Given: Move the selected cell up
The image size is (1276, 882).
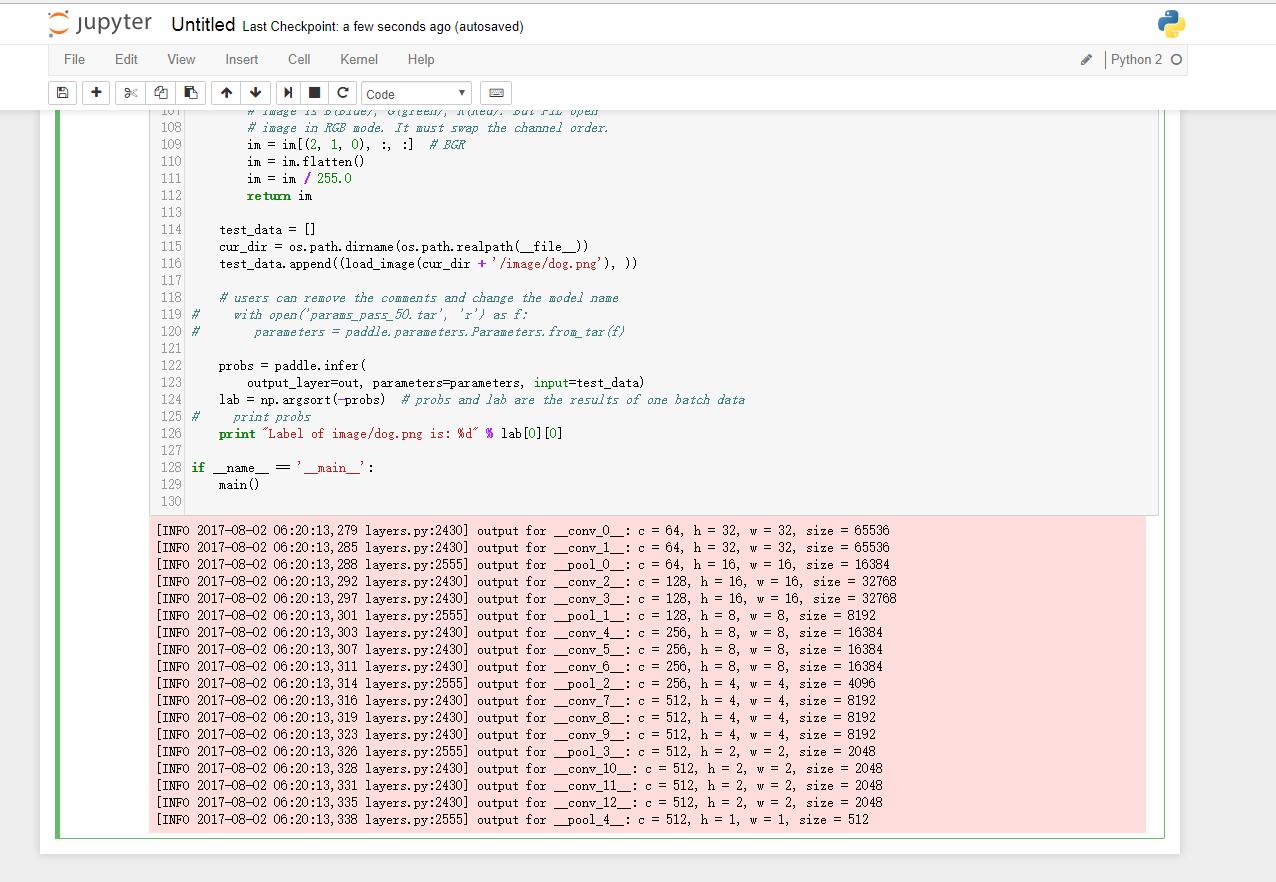Looking at the screenshot, I should 225,92.
